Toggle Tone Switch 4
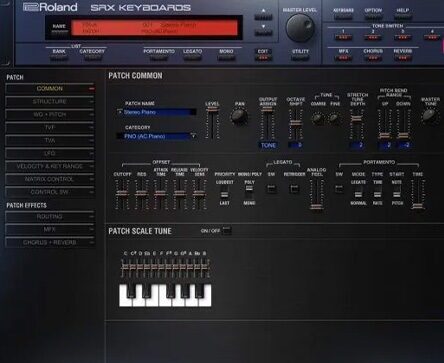This screenshot has width=444, height=363. point(432,38)
